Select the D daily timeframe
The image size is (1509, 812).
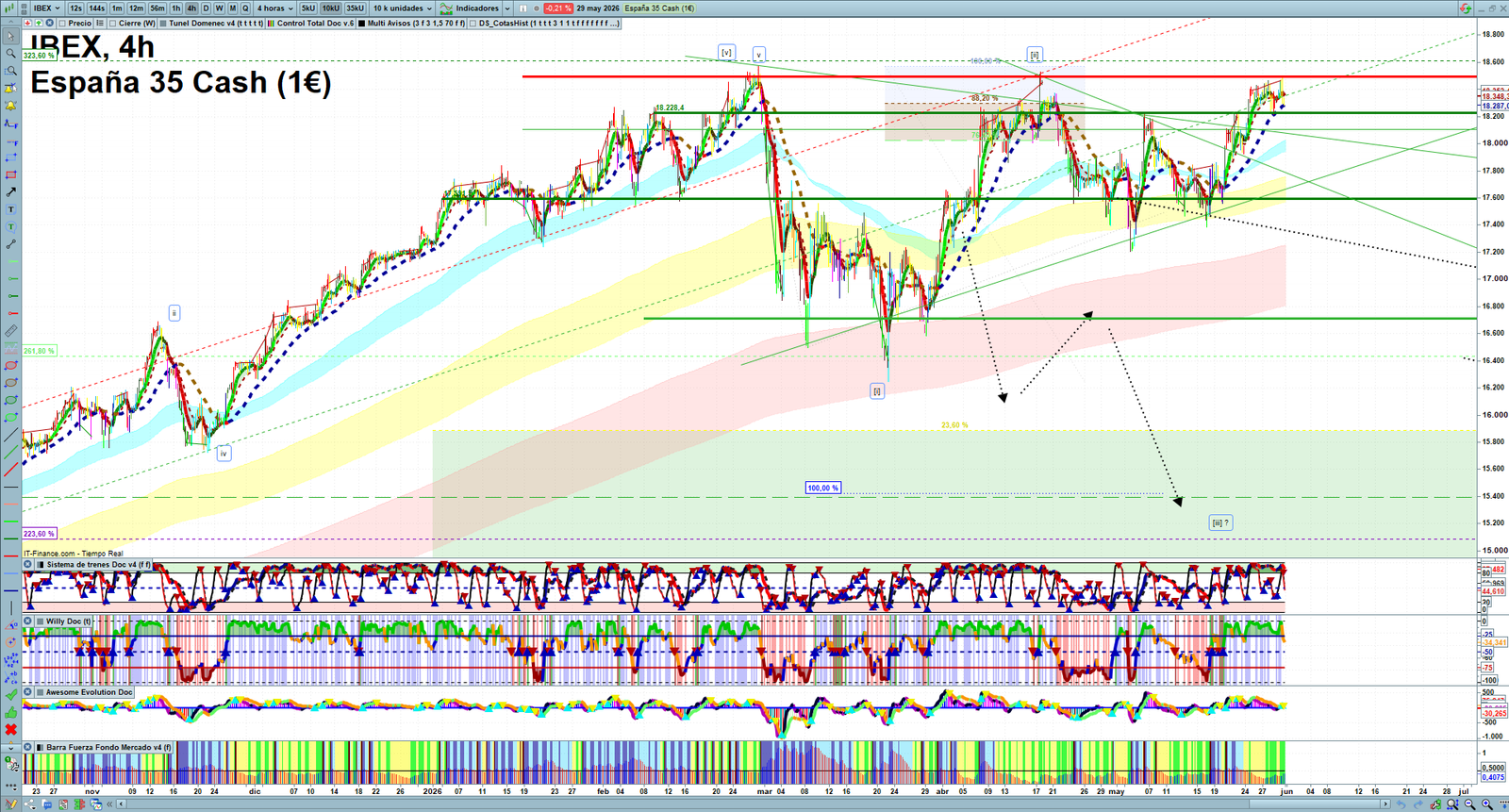(x=206, y=8)
